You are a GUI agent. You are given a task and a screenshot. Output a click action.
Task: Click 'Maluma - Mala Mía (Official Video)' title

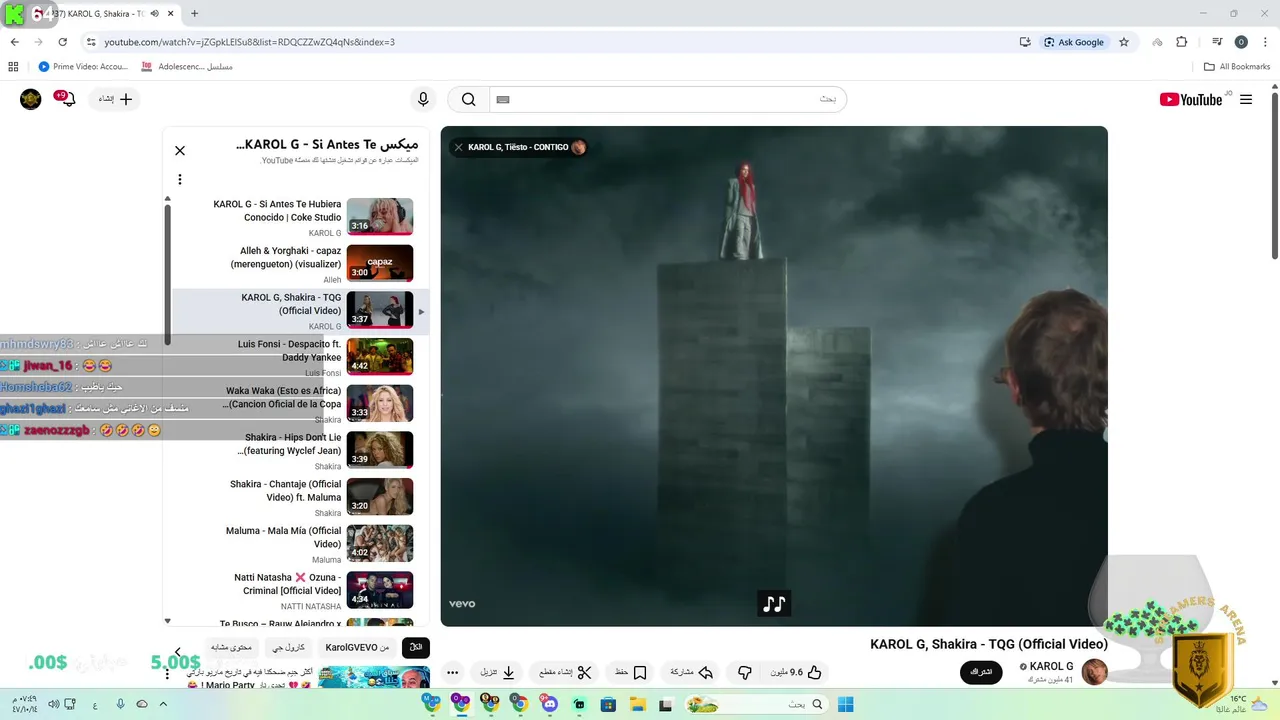pyautogui.click(x=284, y=537)
